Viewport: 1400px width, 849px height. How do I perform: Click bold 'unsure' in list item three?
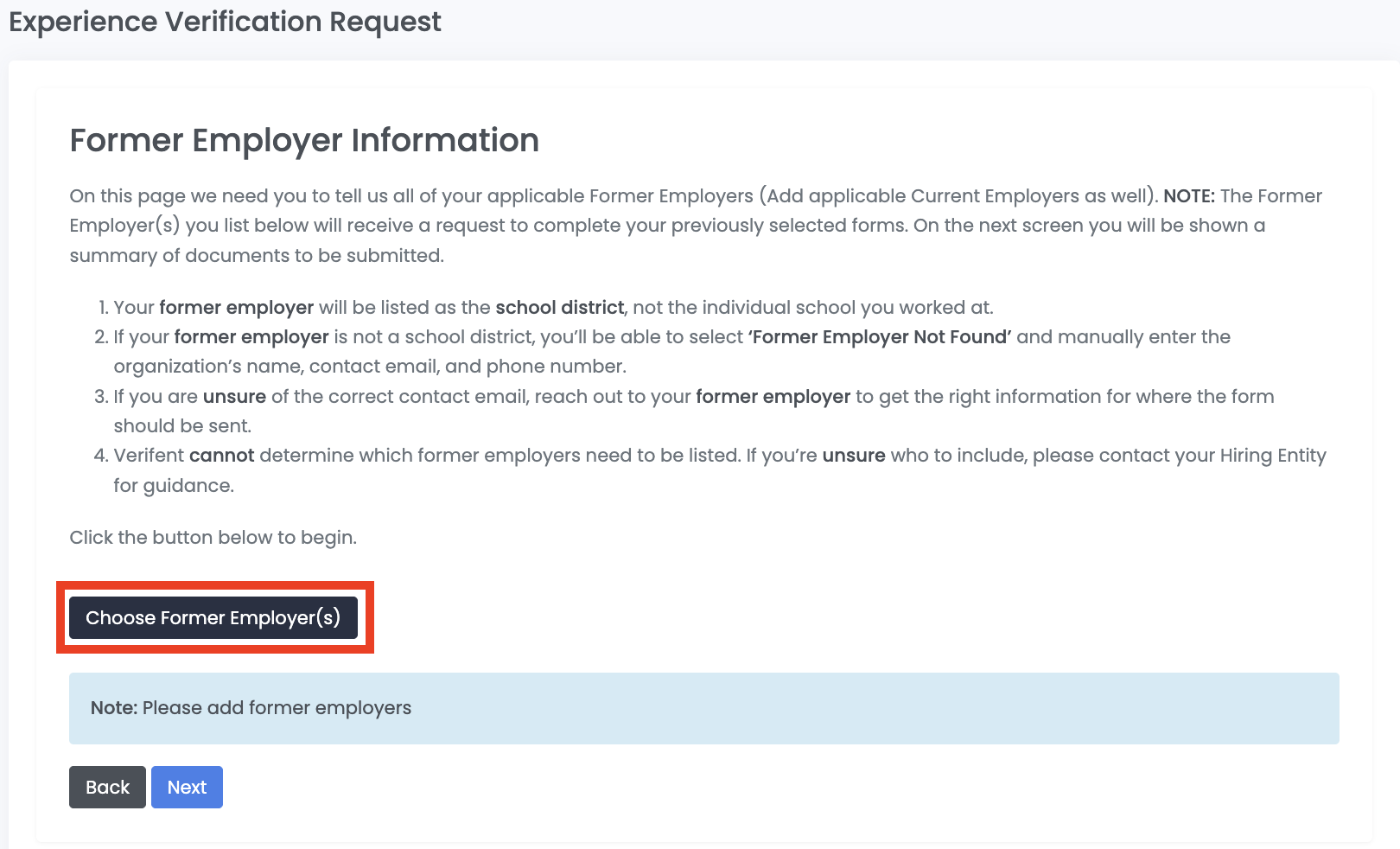click(x=234, y=397)
